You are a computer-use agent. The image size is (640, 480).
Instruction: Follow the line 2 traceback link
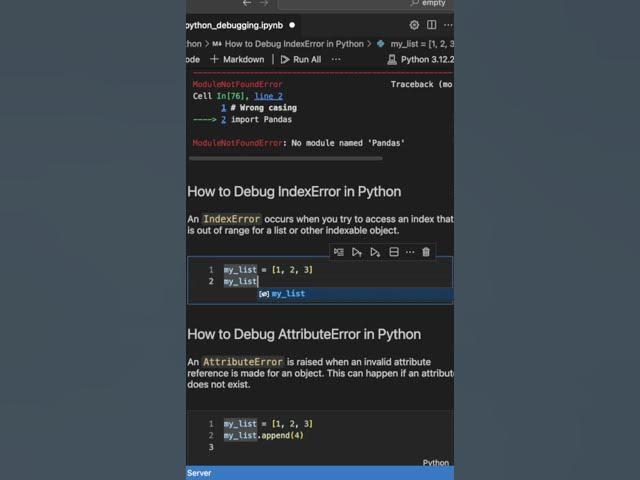pos(268,96)
